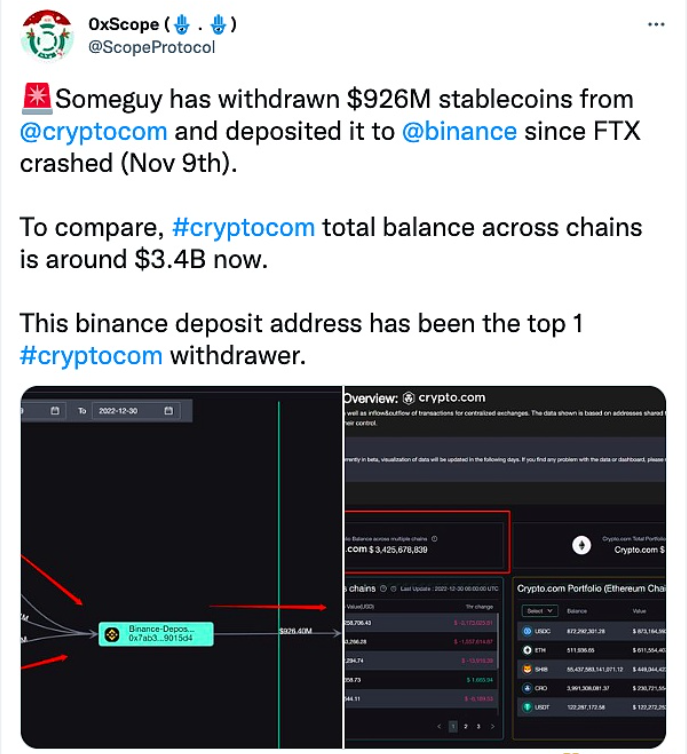Select the Binance-Deposit address node
The width and height of the screenshot is (687, 754).
[157, 633]
